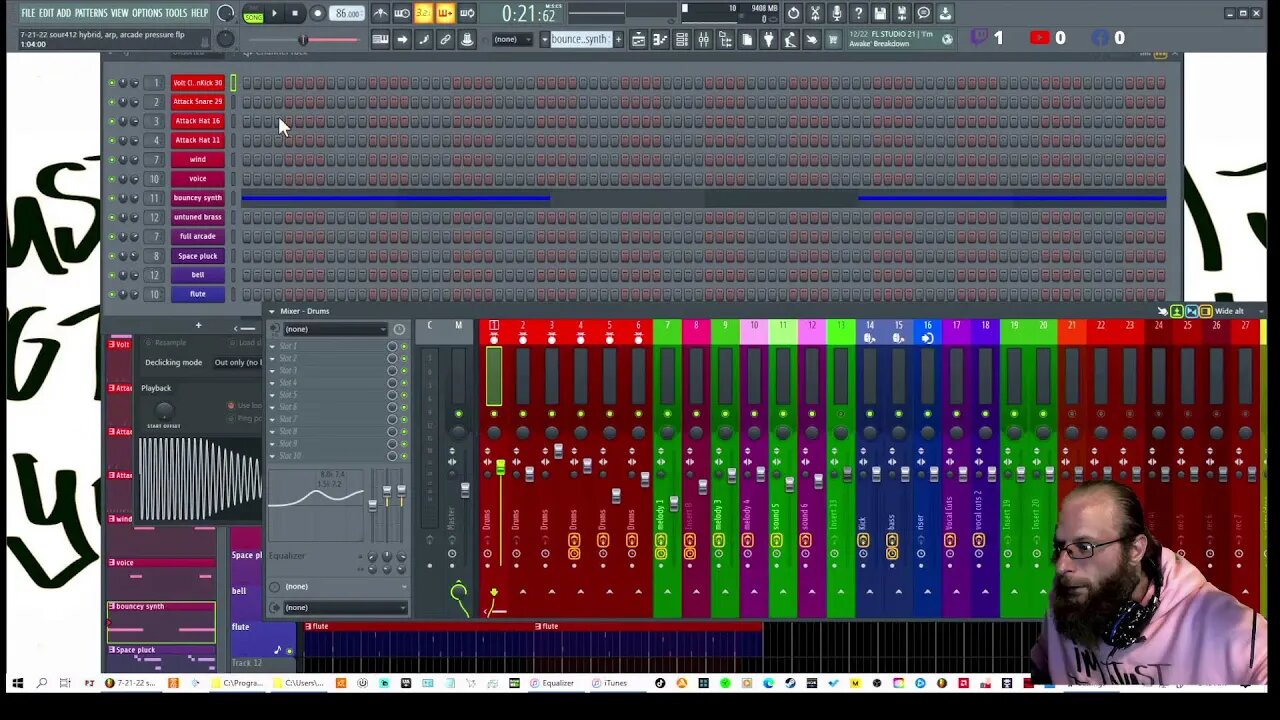Open the iTunes taskbar item
The width and height of the screenshot is (1280, 720).
[x=610, y=683]
